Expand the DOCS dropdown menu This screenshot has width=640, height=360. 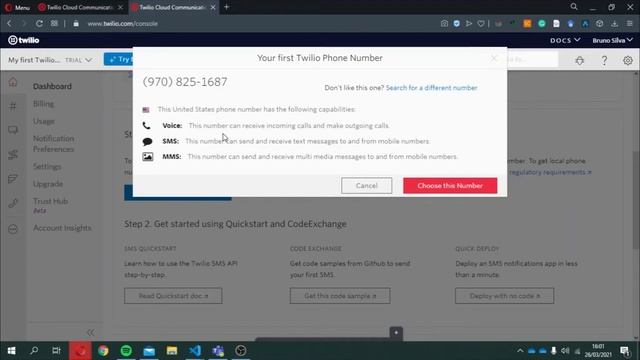[565, 40]
